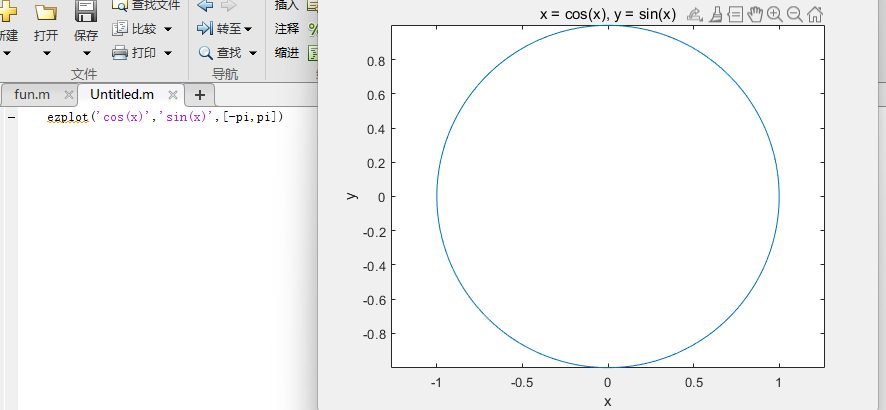The height and width of the screenshot is (410, 886).
Task: Click the green indent icon beside 缩进
Action: tap(313, 53)
